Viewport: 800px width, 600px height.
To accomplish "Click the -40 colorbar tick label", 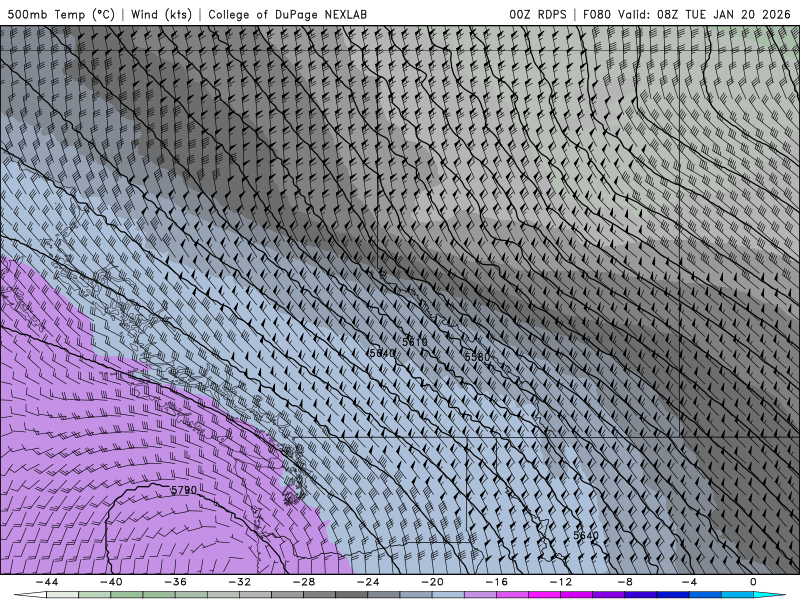I will pyautogui.click(x=111, y=582).
